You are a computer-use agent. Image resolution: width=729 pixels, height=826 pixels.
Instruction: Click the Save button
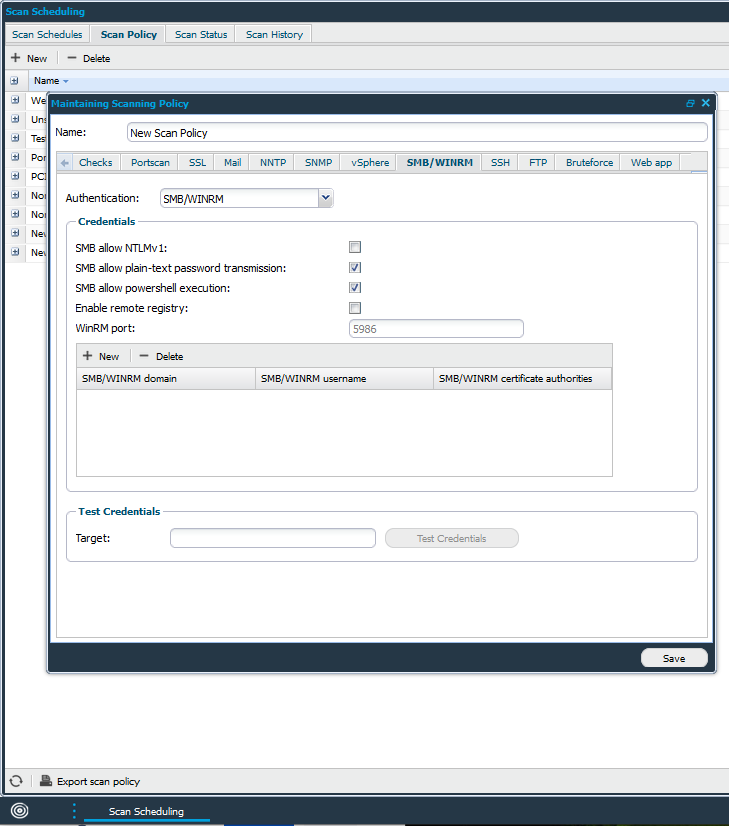[x=674, y=658]
